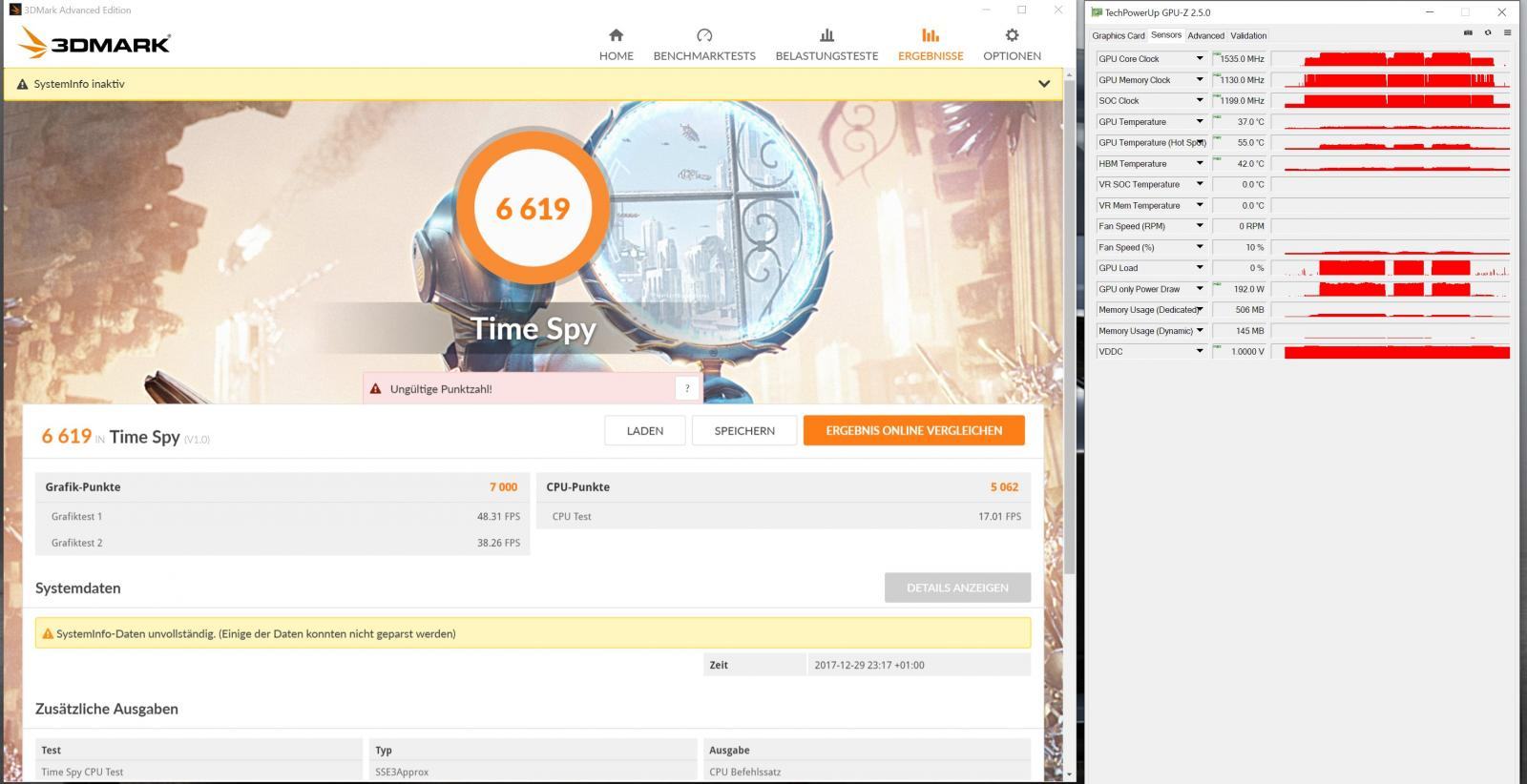Click the question mark beside Ungültige Punktzahl
The image size is (1527, 784).
click(x=687, y=388)
